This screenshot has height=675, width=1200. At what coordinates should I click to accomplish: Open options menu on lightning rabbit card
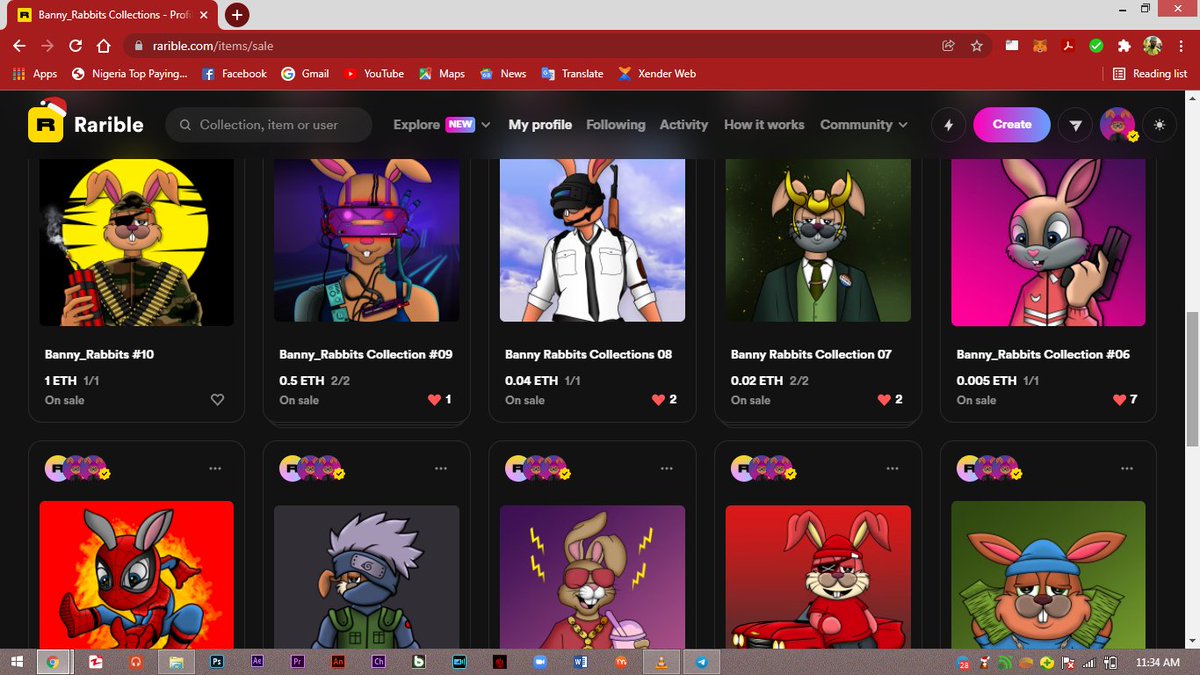(667, 468)
